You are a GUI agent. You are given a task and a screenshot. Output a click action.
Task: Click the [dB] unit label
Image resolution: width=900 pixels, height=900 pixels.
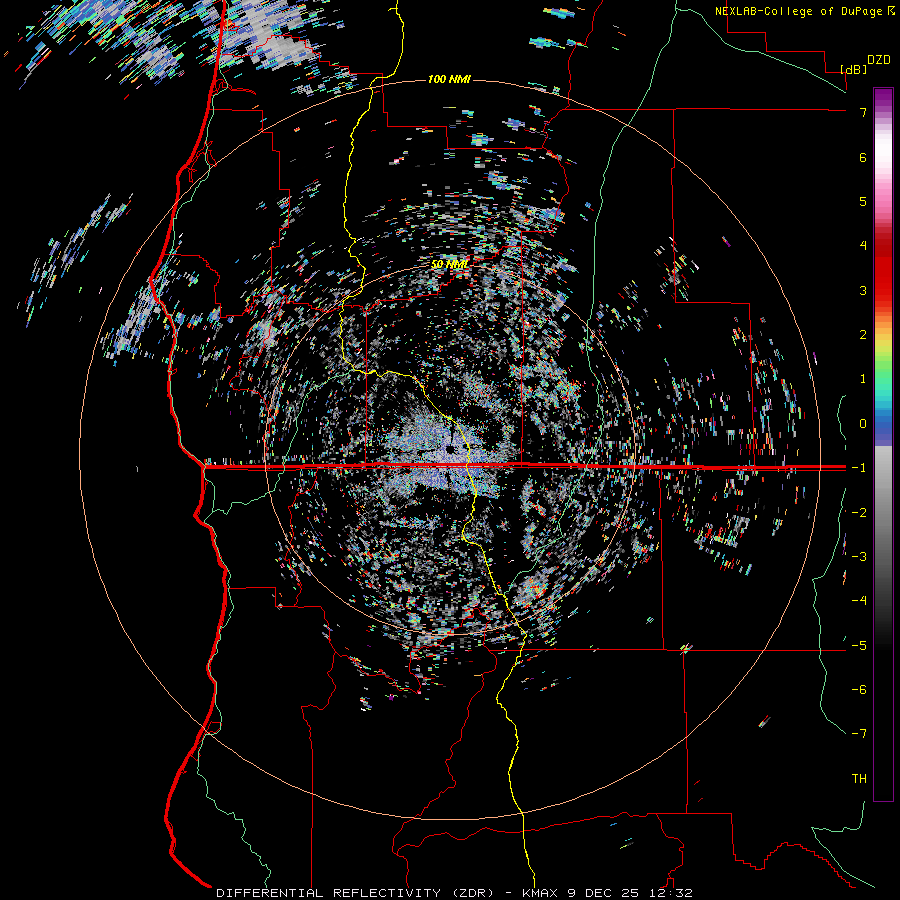853,69
